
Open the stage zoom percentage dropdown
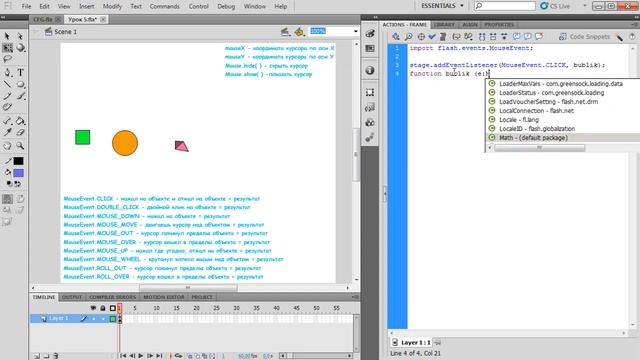click(x=356, y=31)
